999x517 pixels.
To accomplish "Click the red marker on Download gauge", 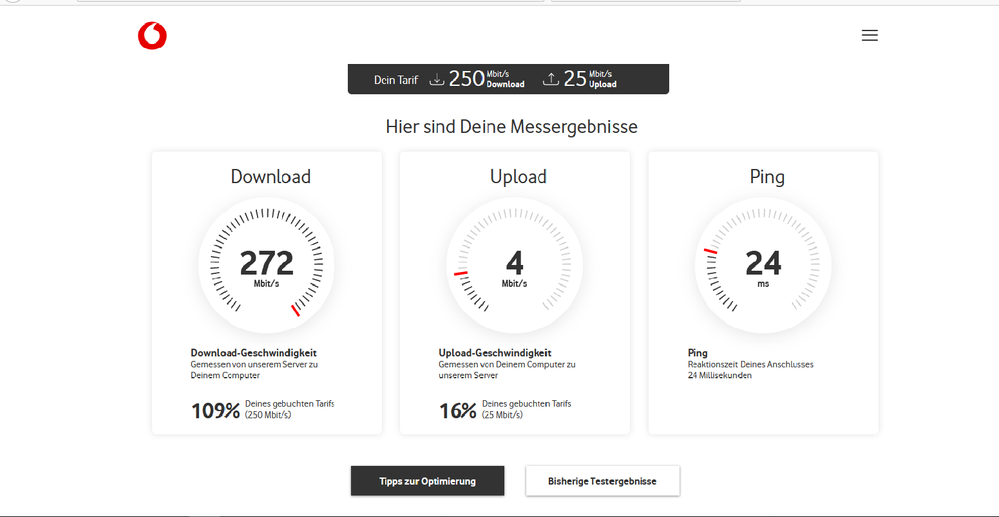I will [x=295, y=310].
